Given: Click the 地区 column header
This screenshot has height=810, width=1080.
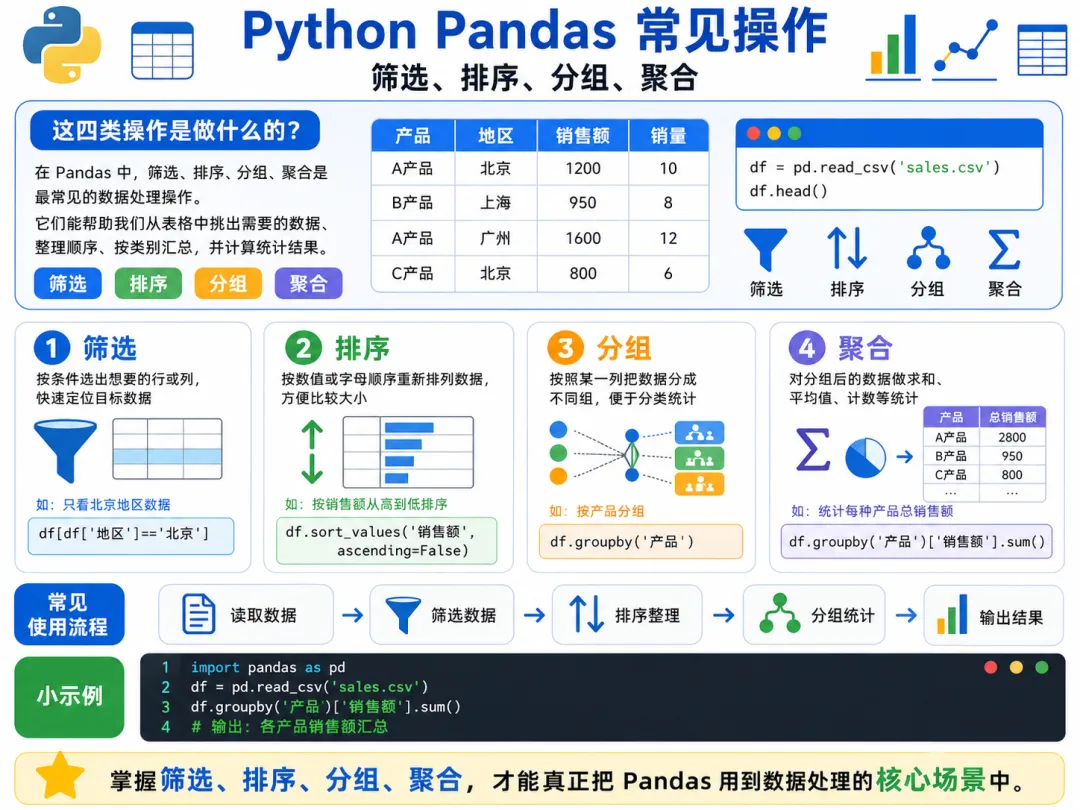Looking at the screenshot, I should (x=496, y=136).
